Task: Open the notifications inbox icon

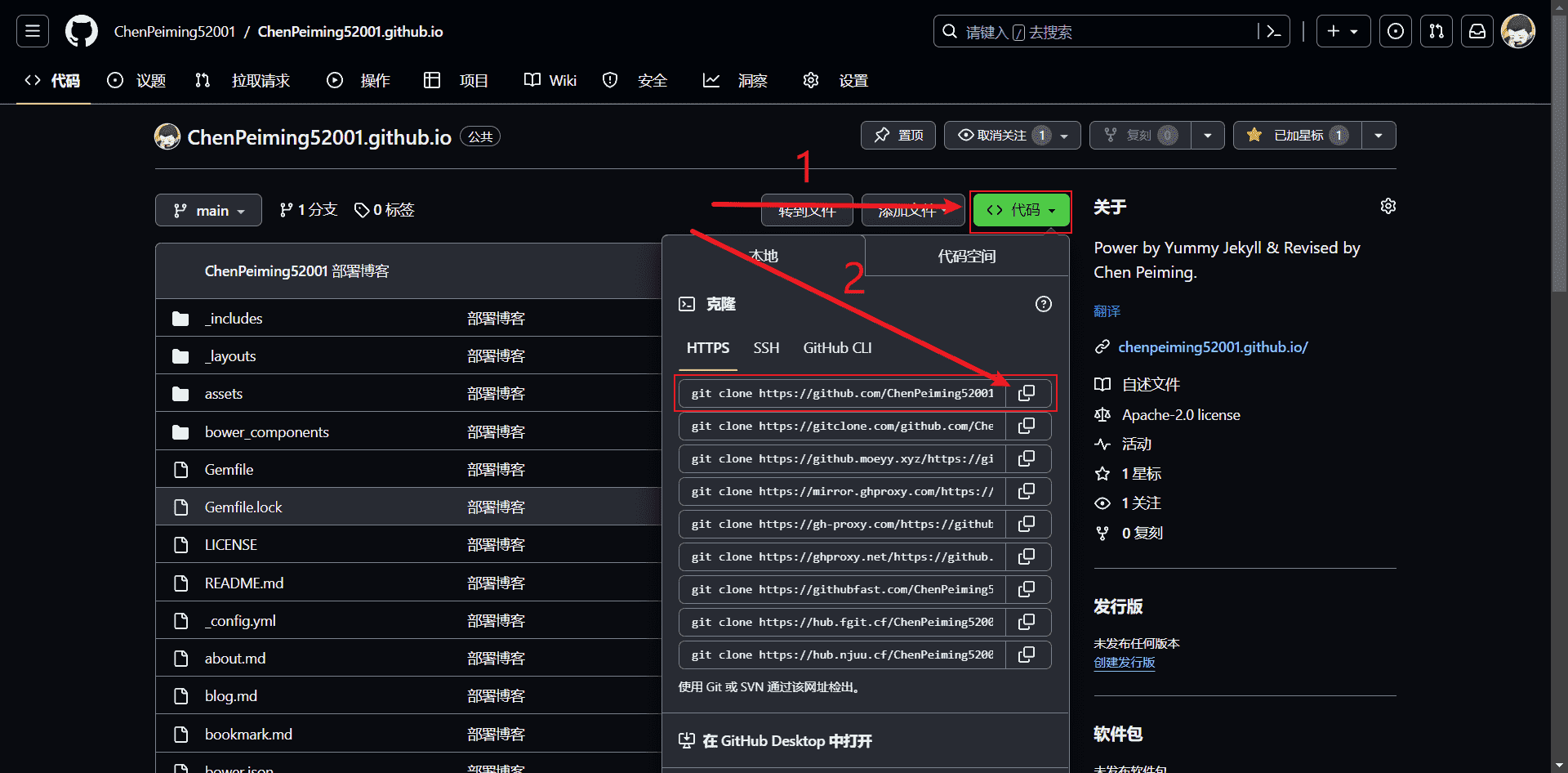Action: click(x=1477, y=31)
